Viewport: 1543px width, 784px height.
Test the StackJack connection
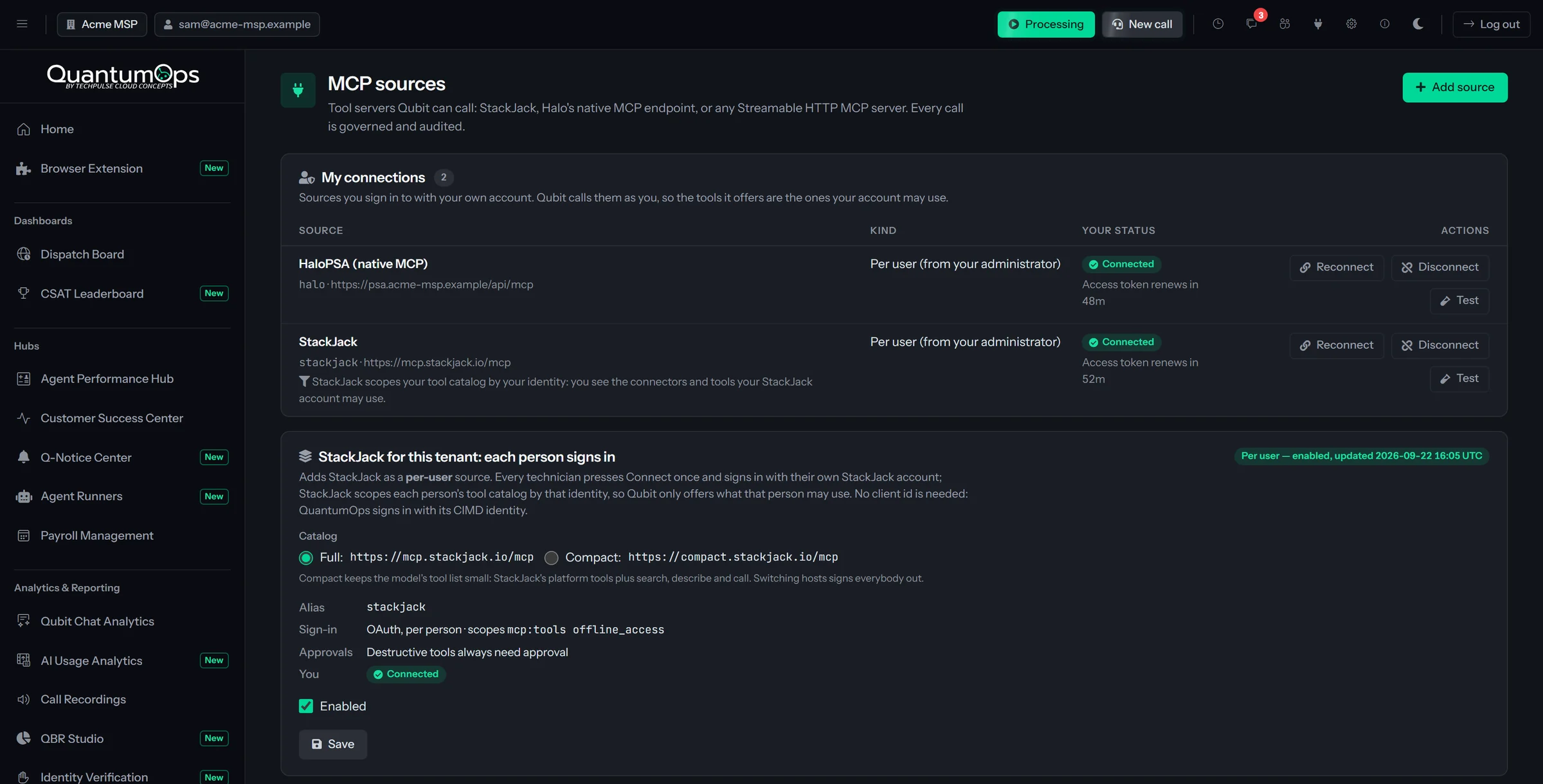point(1459,378)
